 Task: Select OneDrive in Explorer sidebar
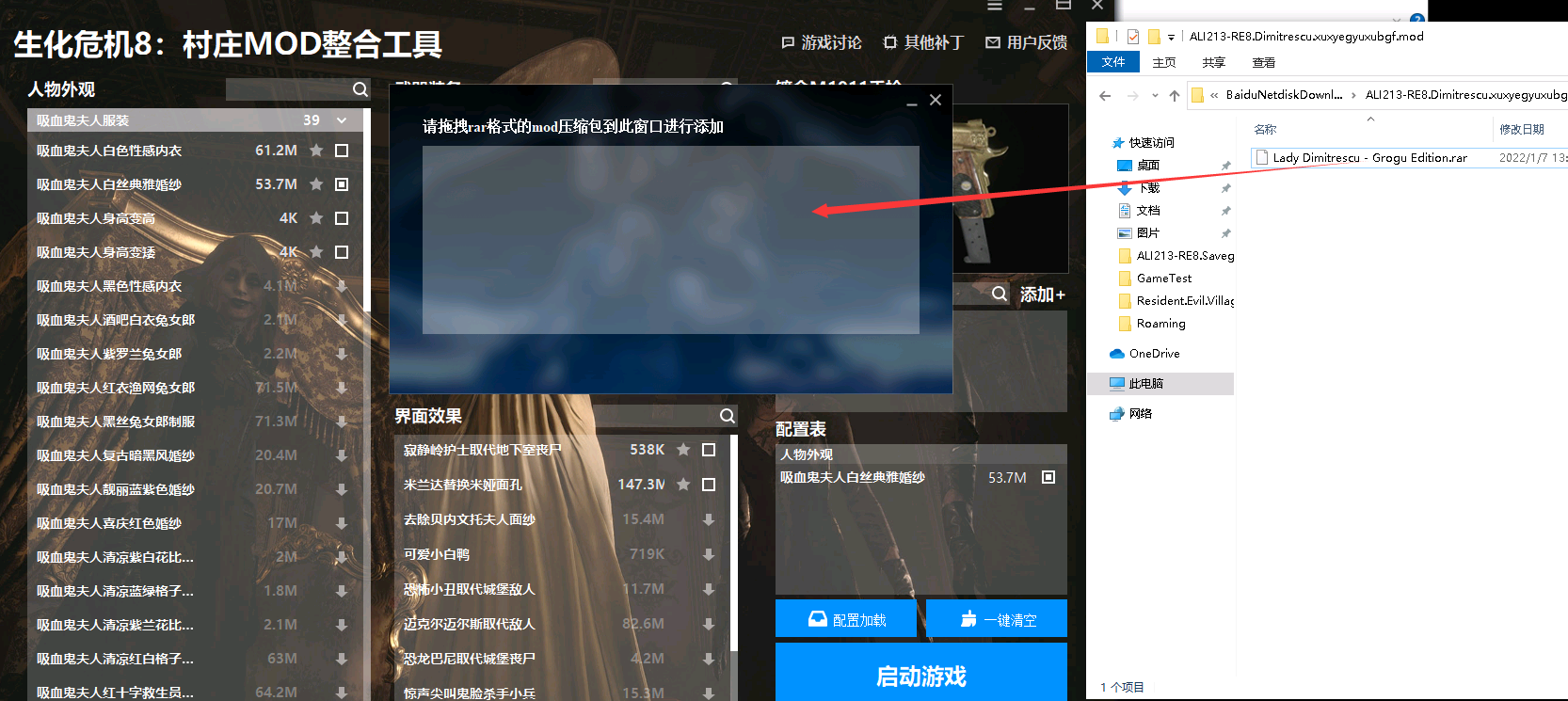[1154, 354]
